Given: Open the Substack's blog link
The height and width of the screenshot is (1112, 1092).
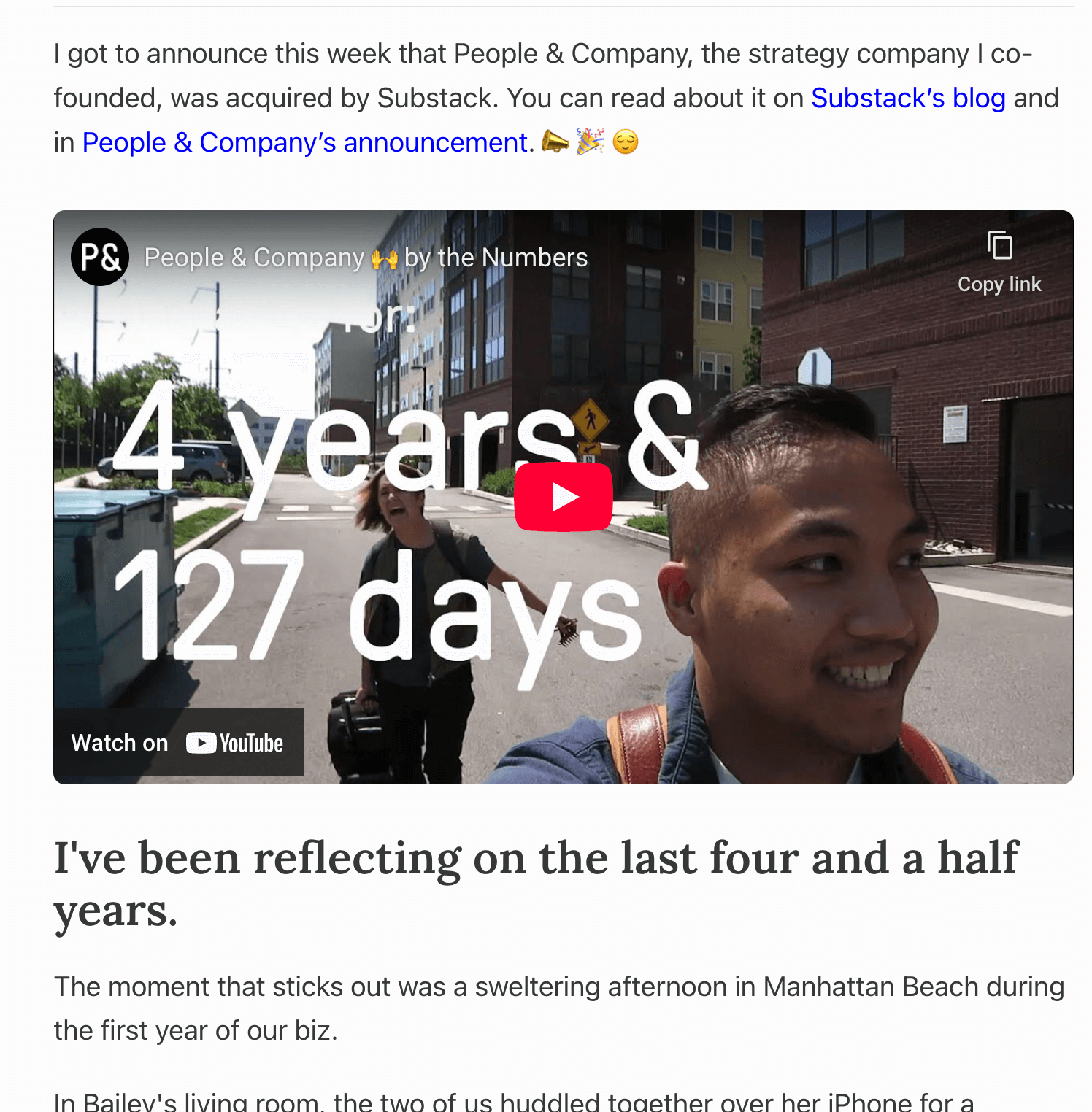Looking at the screenshot, I should point(908,98).
